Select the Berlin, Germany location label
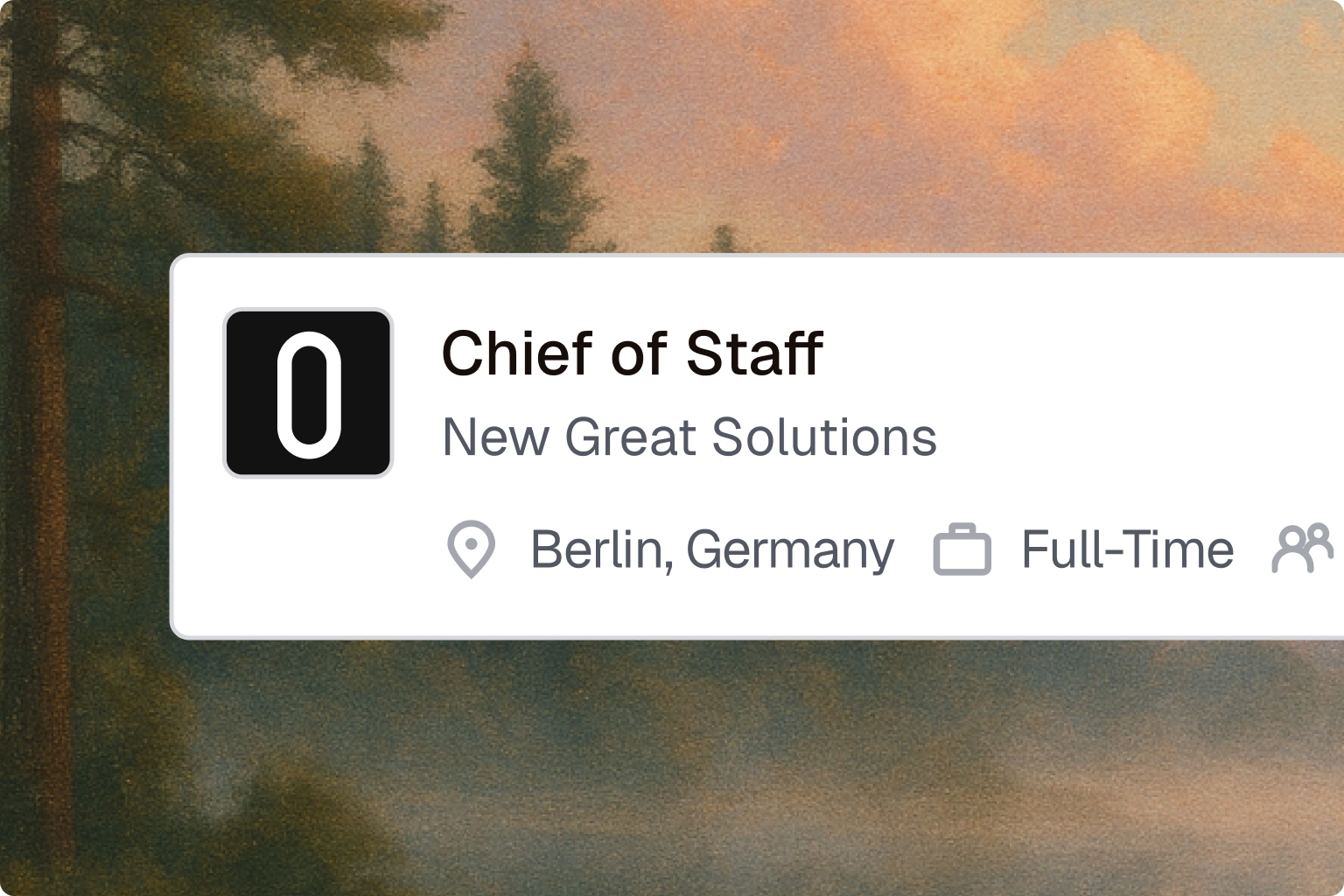 point(712,549)
